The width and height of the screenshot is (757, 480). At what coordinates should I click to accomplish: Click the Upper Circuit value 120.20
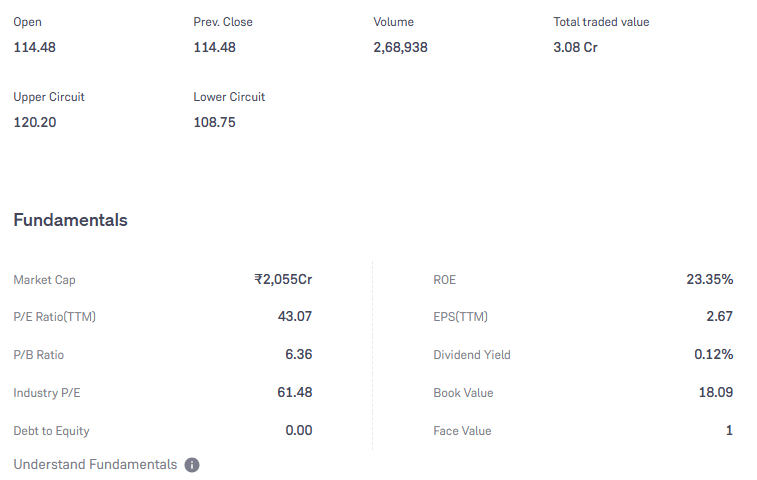click(x=35, y=123)
